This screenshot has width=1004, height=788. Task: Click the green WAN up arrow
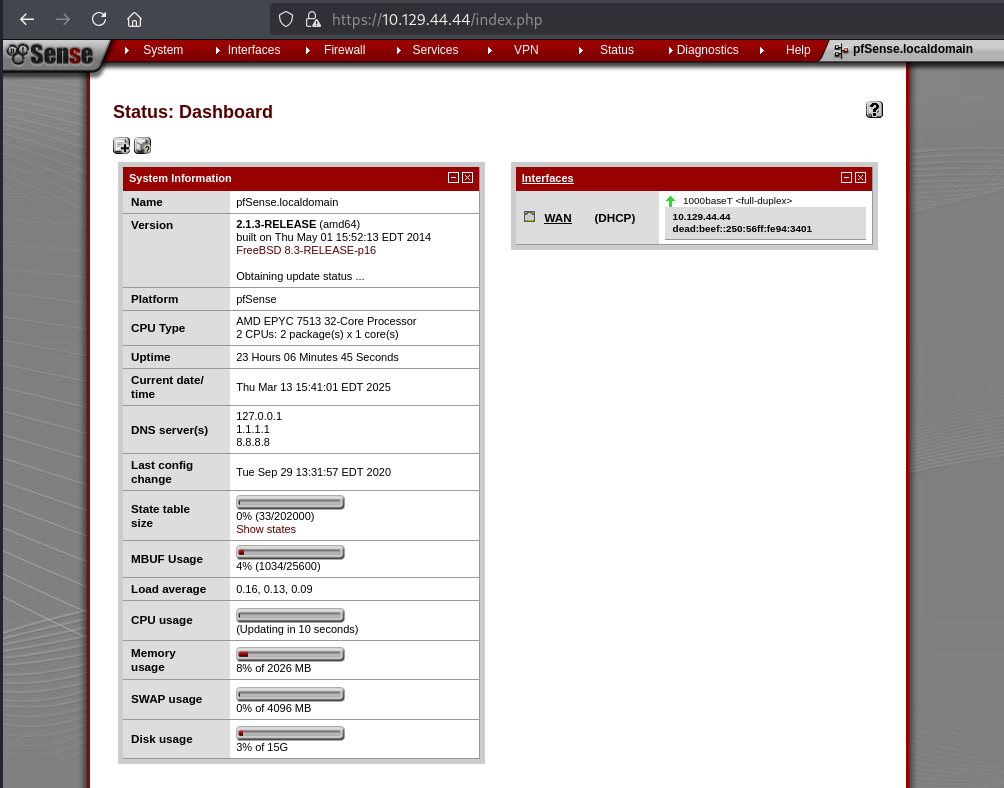[x=670, y=201]
